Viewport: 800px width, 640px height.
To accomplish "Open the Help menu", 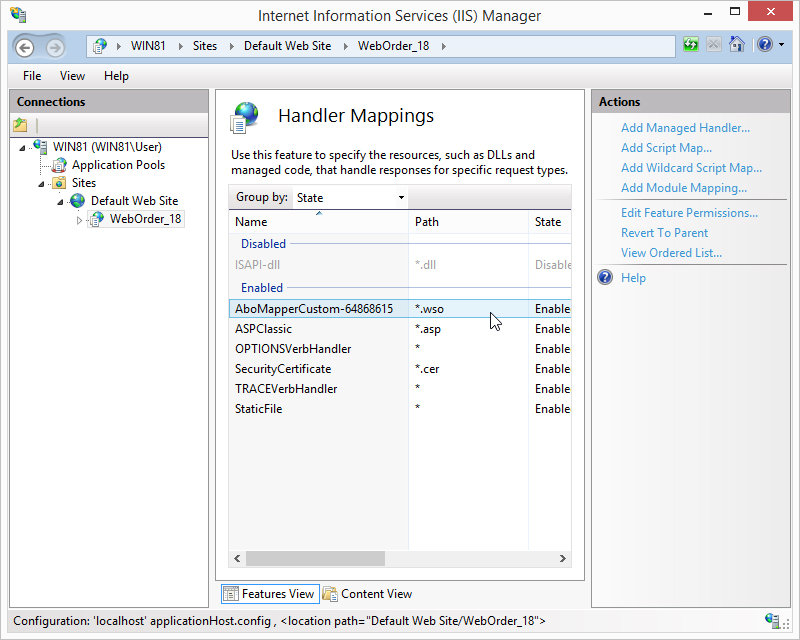I will [x=116, y=76].
